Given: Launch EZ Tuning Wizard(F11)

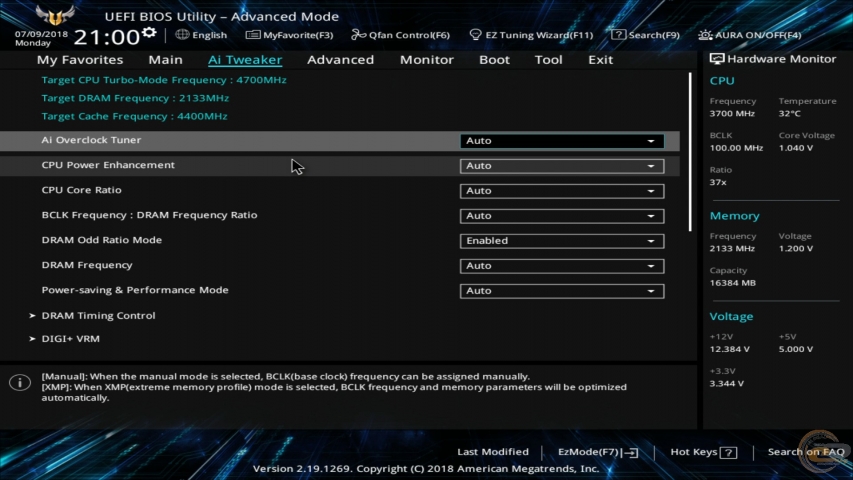Looking at the screenshot, I should (x=531, y=35).
